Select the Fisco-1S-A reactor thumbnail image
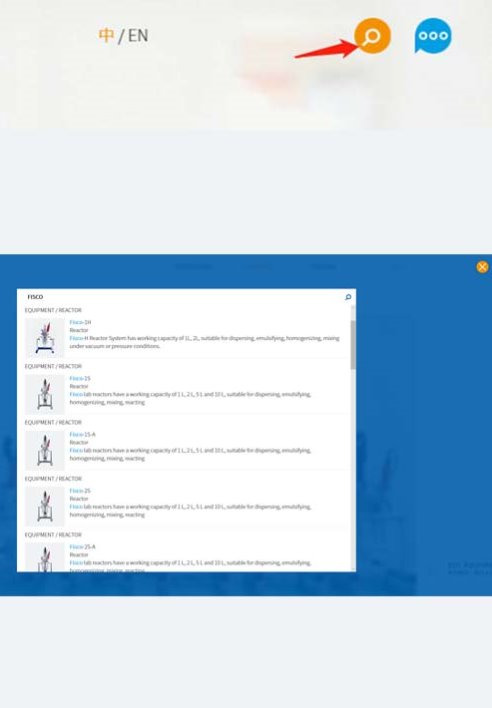Image resolution: width=492 pixels, height=708 pixels. click(x=45, y=450)
